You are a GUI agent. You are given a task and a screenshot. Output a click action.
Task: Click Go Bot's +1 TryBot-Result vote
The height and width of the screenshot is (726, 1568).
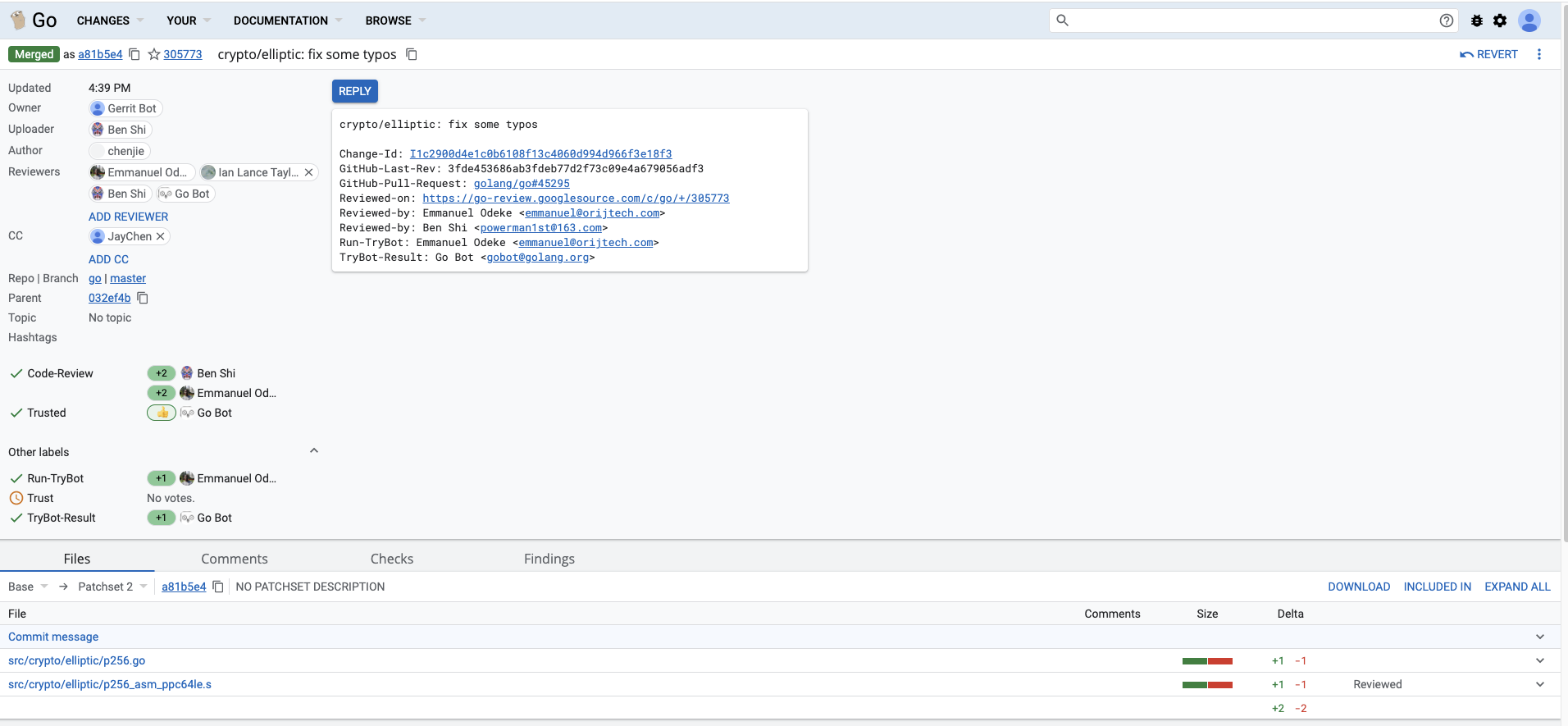click(x=162, y=518)
